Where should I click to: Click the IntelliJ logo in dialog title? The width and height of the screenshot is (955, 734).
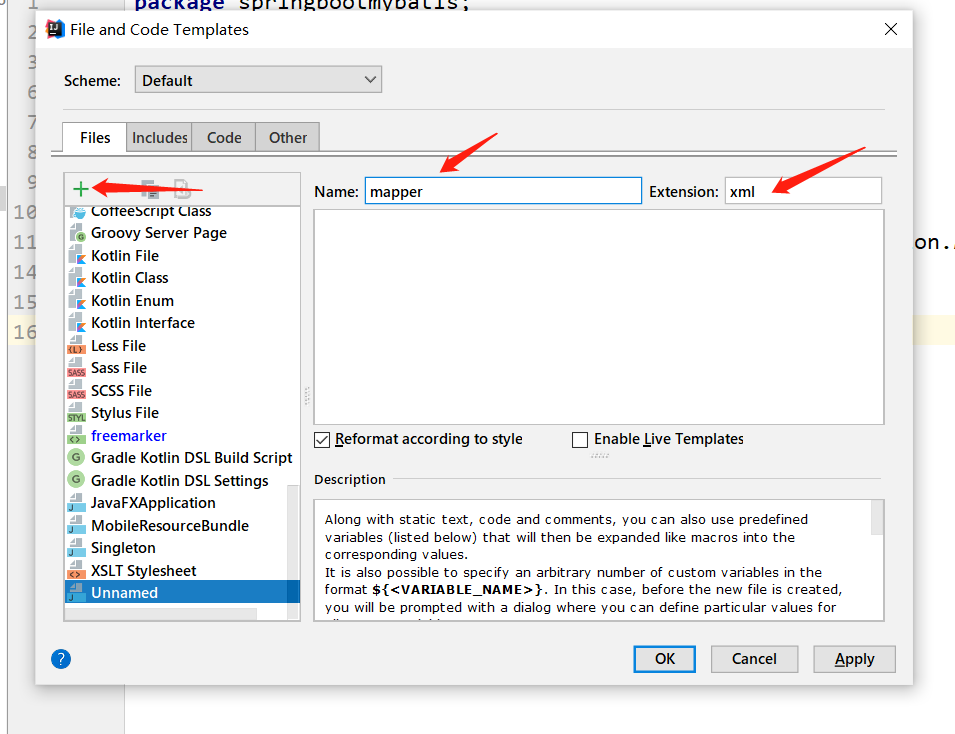55,29
